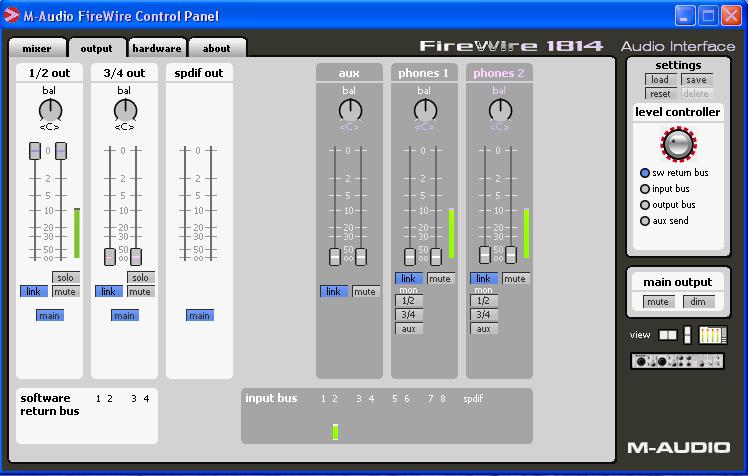Enable 1/2 monitor source for phones 2
The height and width of the screenshot is (476, 748).
click(484, 300)
